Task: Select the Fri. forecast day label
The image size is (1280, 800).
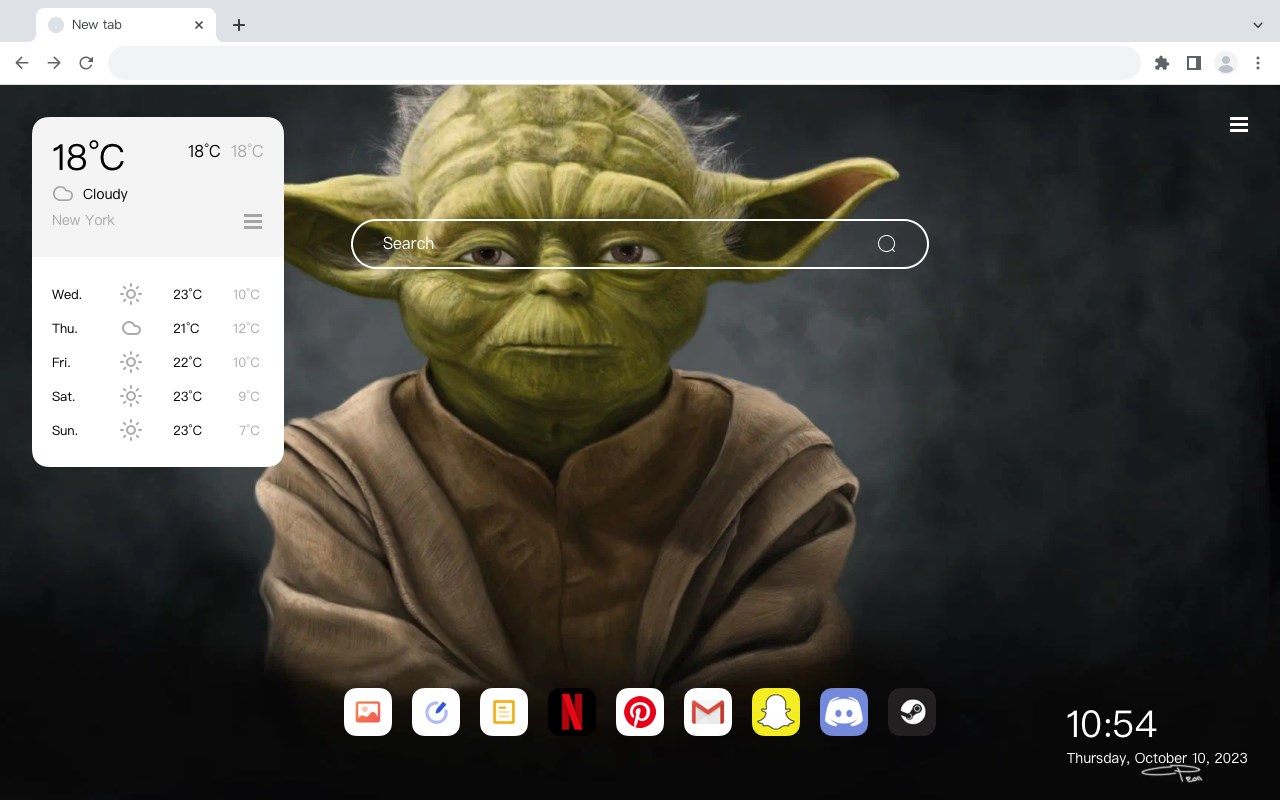Action: coord(61,362)
